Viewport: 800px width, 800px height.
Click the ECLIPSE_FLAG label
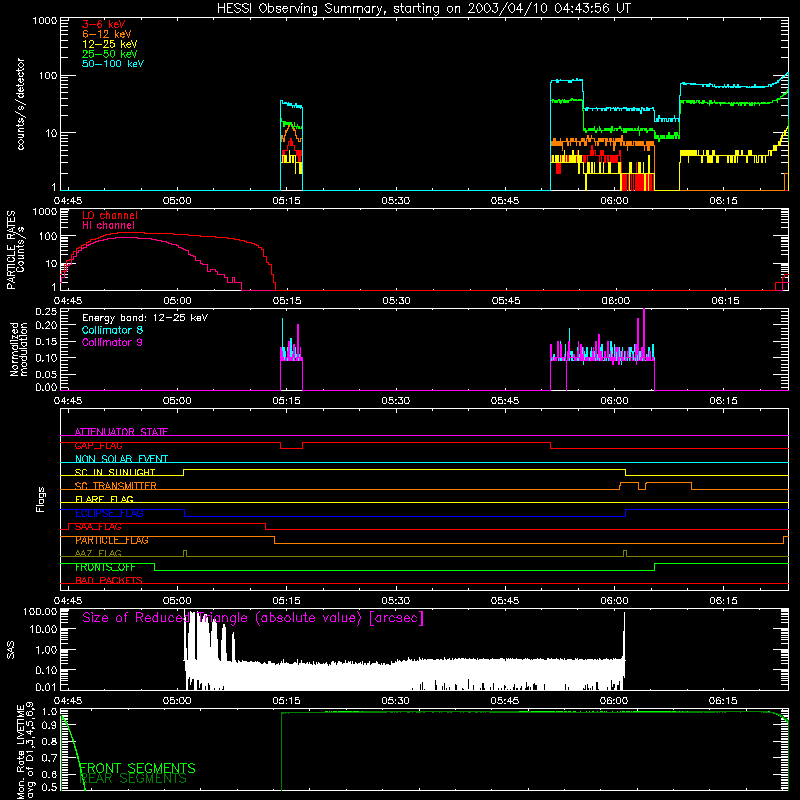point(109,513)
